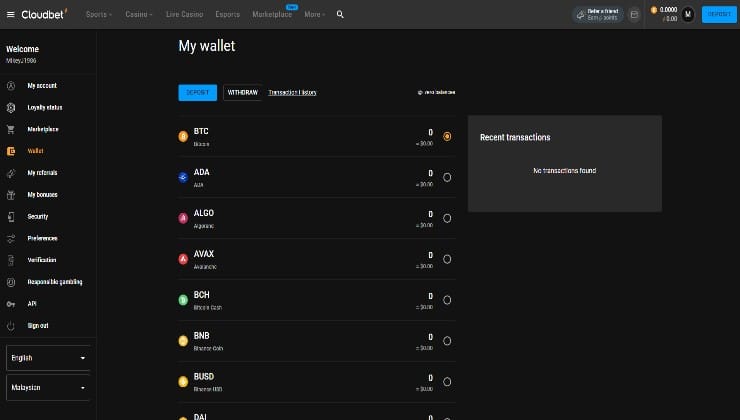Click the My referrals sidebar icon
This screenshot has width=740, height=420.
[x=11, y=173]
